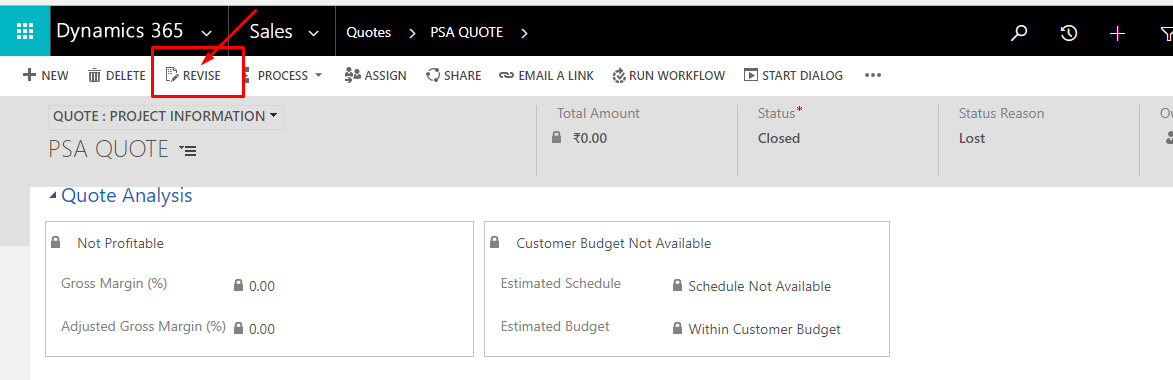The height and width of the screenshot is (380, 1173).
Task: Open the app launcher waffle icon
Action: coord(25,31)
